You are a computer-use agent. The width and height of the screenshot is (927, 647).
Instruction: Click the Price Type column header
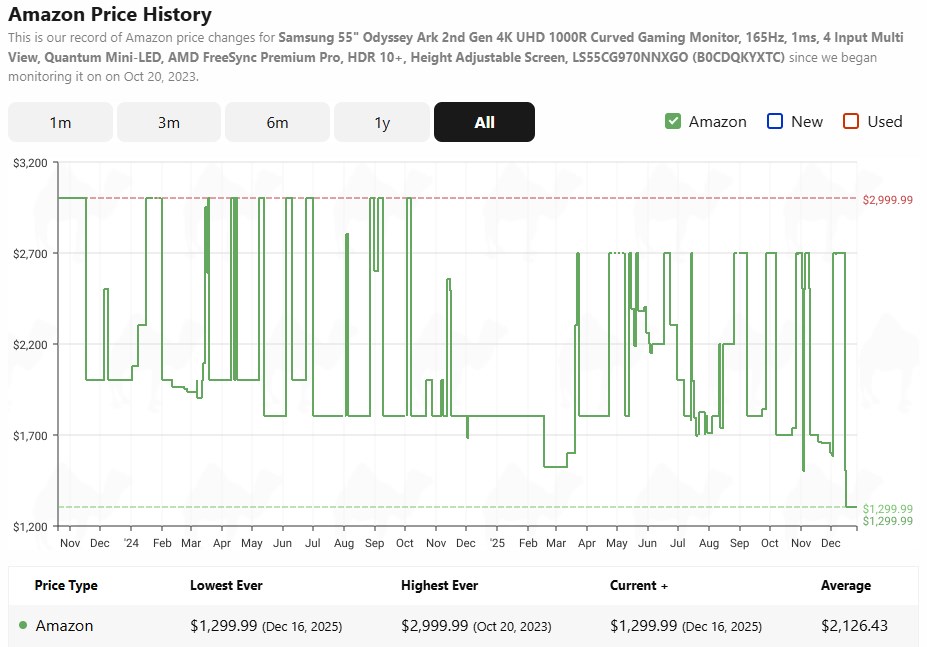pos(66,585)
